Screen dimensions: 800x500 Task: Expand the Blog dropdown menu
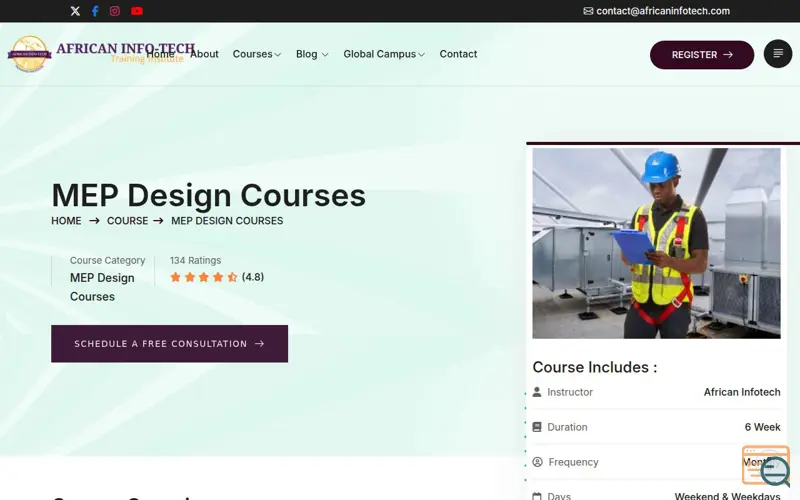(x=312, y=54)
